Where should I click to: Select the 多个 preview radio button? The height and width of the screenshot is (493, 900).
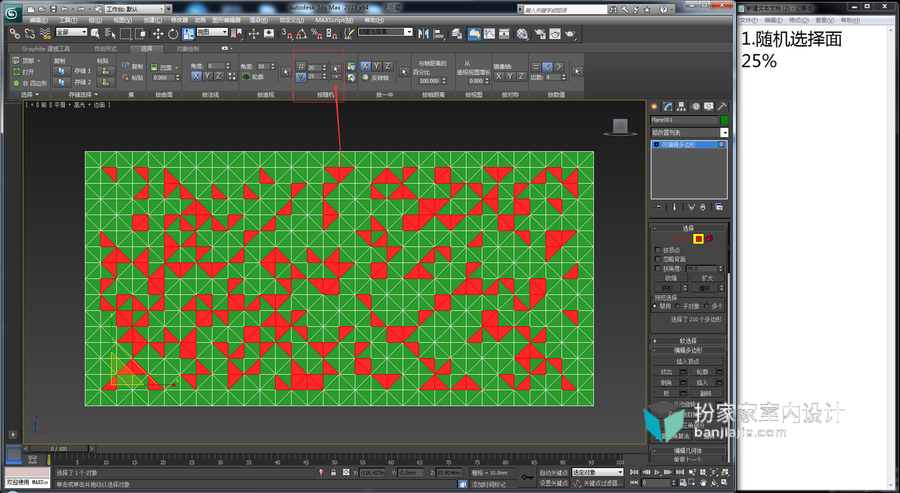click(707, 306)
